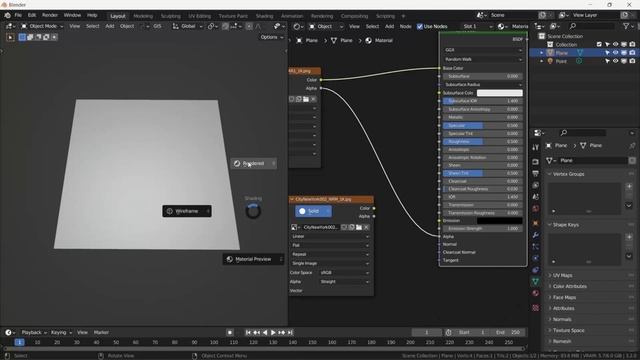Switch to the UV Editing workspace tab
Screen dimensions: 640x360
tap(200, 16)
